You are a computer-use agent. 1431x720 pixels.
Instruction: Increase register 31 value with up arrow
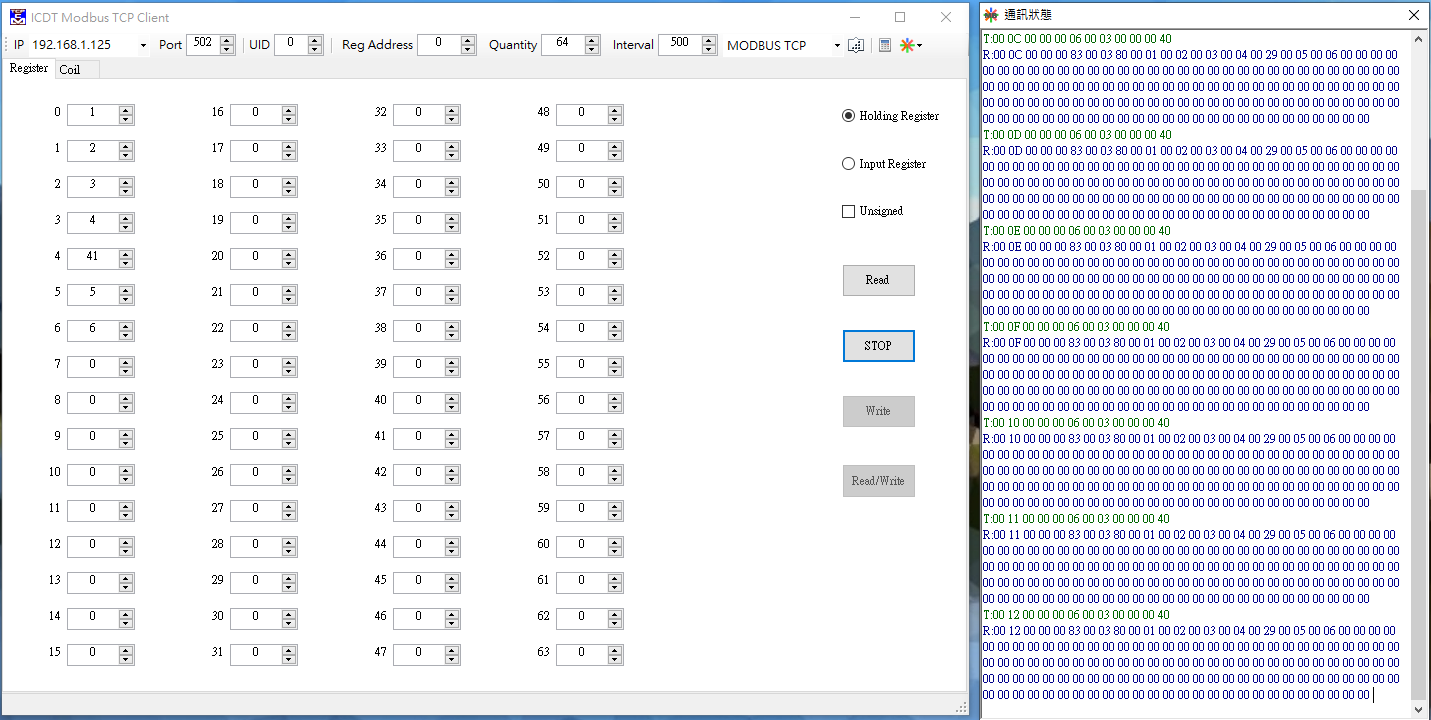pyautogui.click(x=289, y=650)
